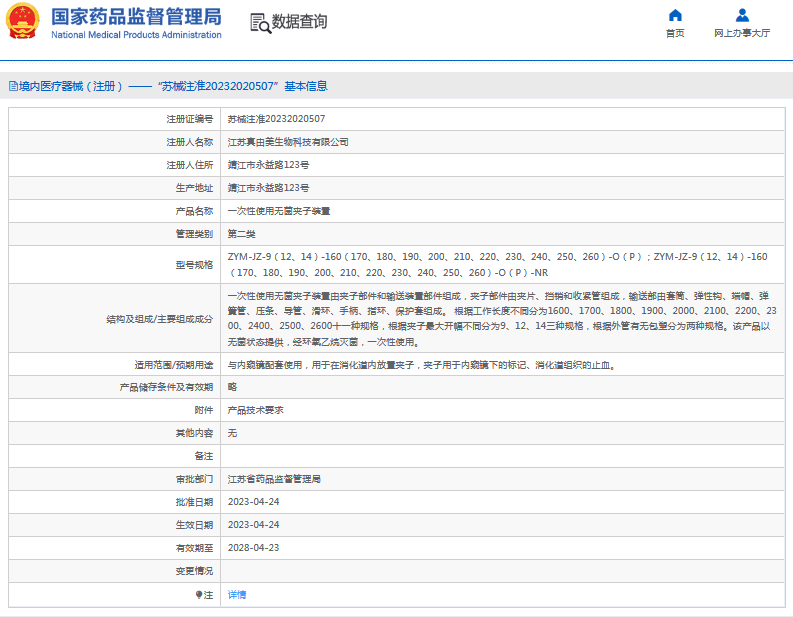Click the 有效期至 row label
Image resolution: width=793 pixels, height=617 pixels.
[194, 548]
